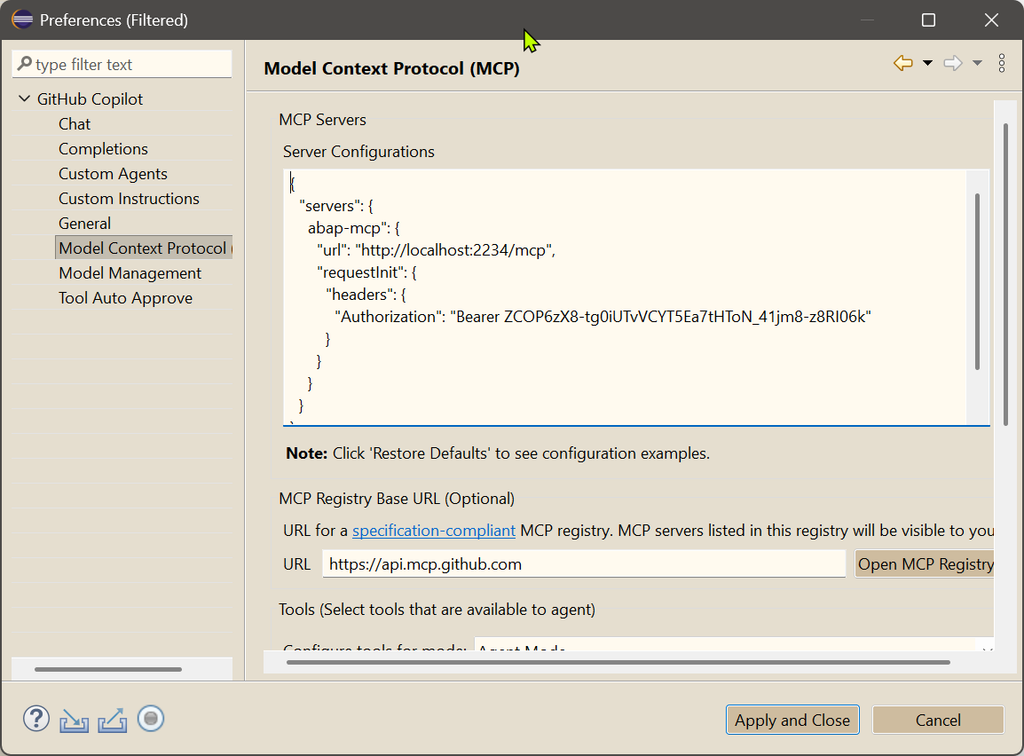Click Apply and Close button

coord(792,720)
